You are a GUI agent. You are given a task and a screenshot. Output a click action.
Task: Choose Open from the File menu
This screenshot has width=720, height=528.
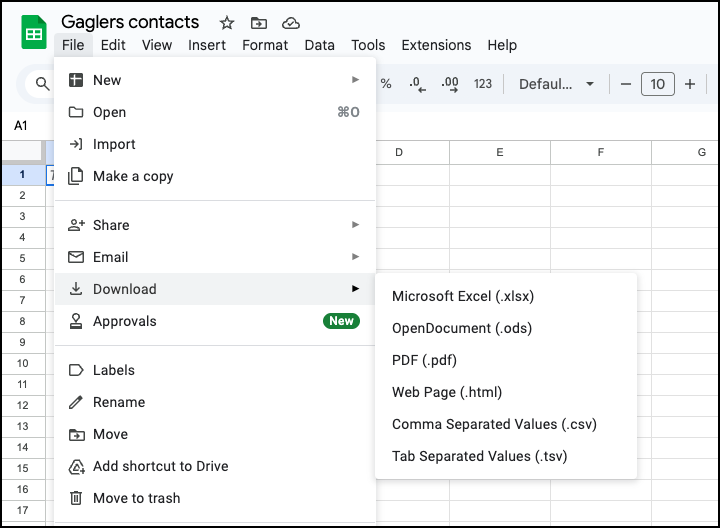(x=215, y=112)
